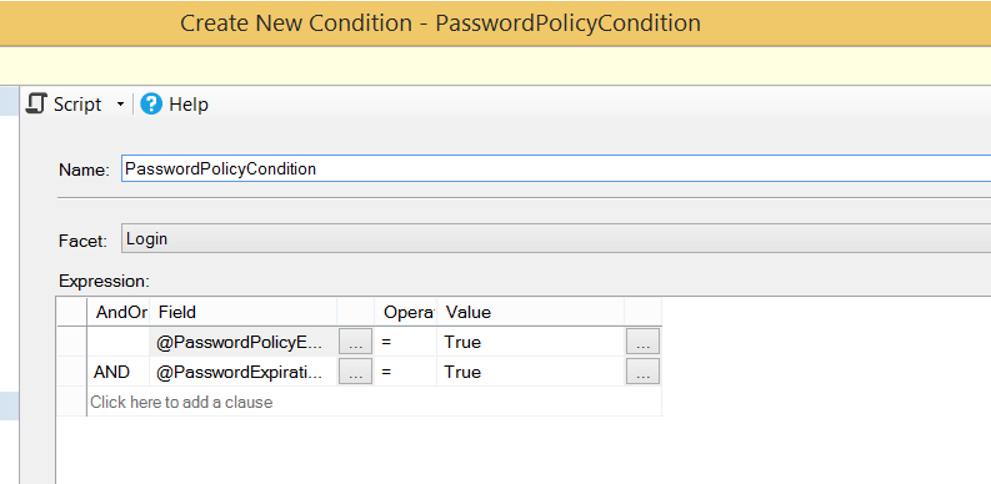
Task: Open the Facet combo box showing Login
Action: click(x=556, y=239)
